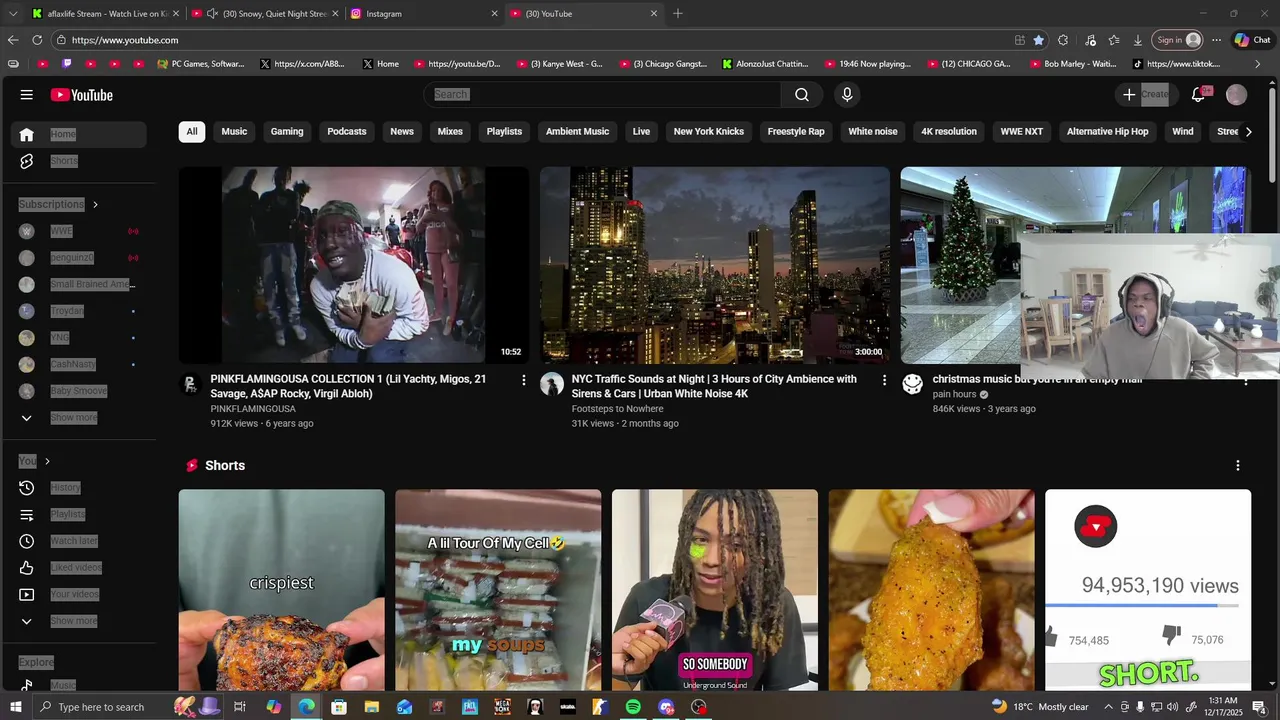Click pain hours channel avatar
This screenshot has width=1280, height=720.
point(912,385)
